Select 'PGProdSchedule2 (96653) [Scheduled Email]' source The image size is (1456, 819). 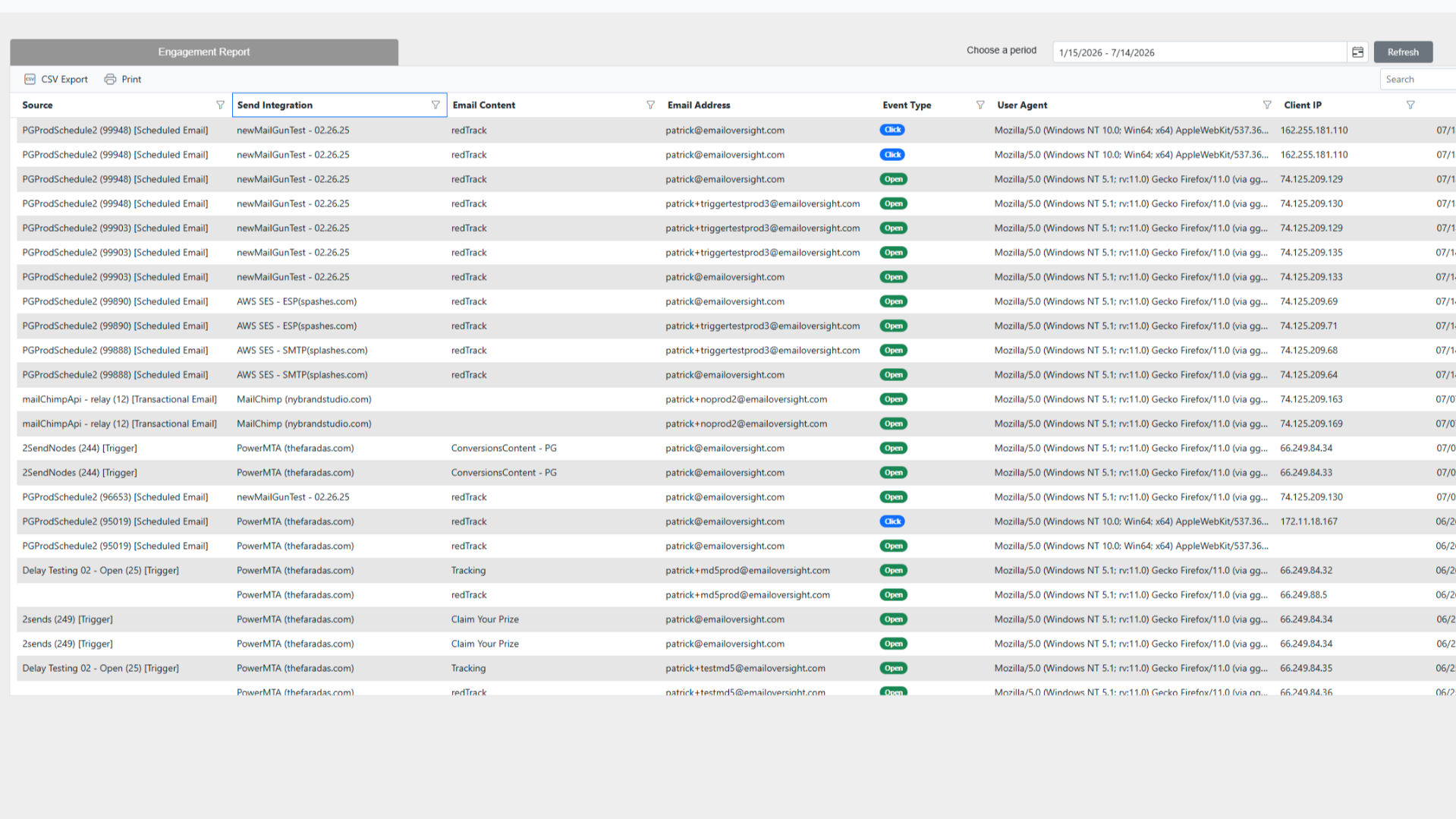115,497
